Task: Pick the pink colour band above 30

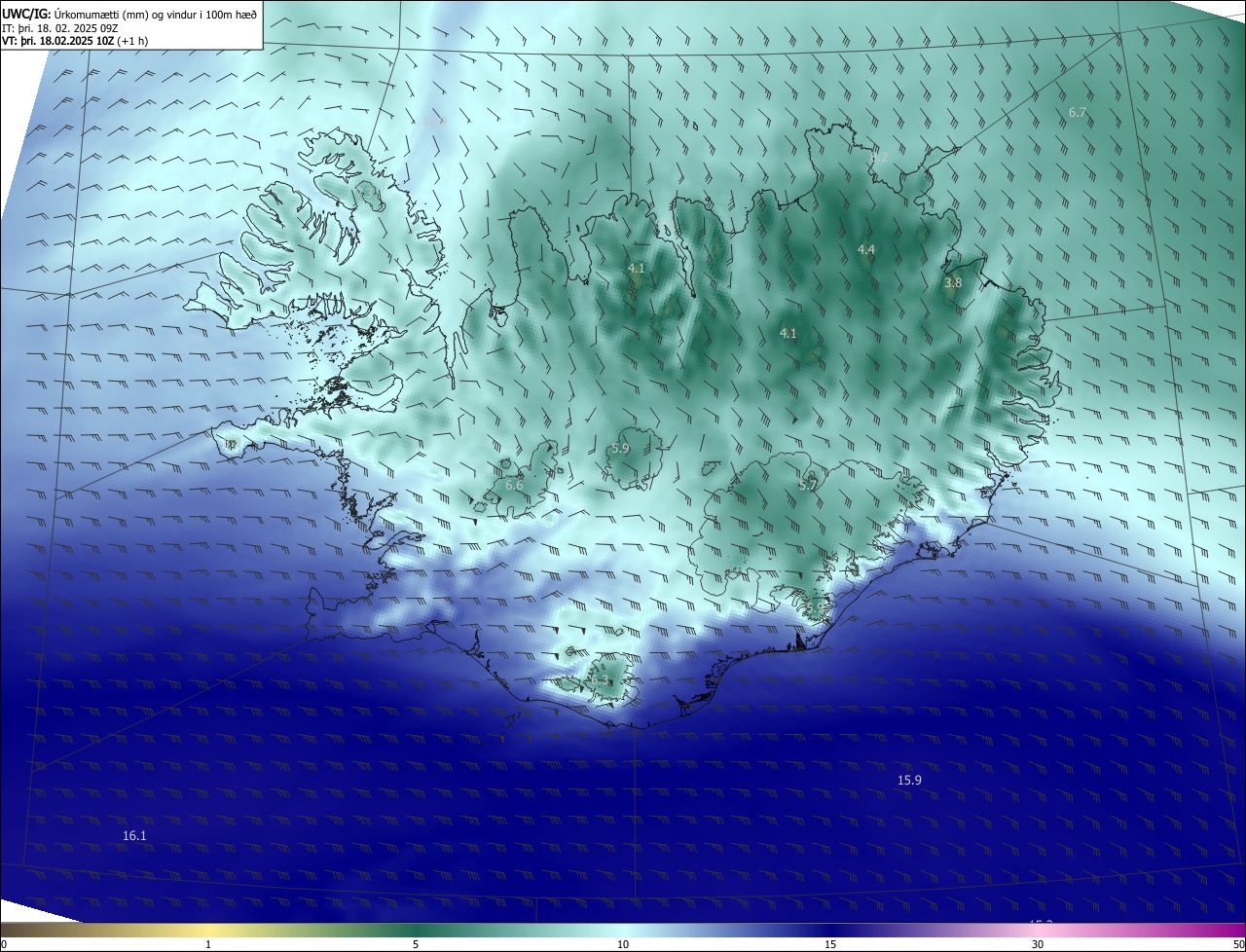Action: point(1038,930)
